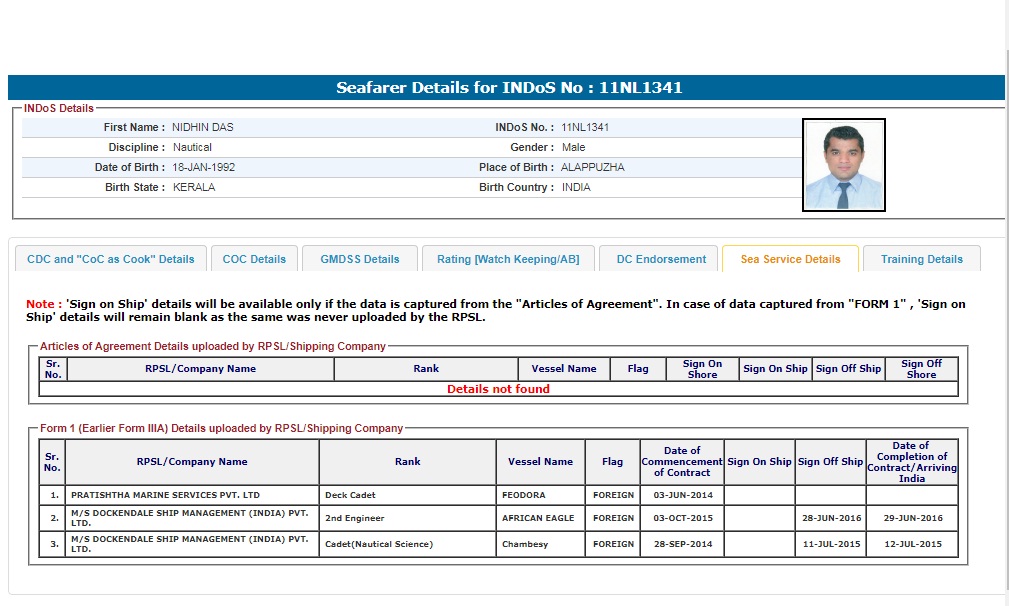Click the Sea Service Details tab
Image resolution: width=1009 pixels, height=606 pixels.
[x=790, y=259]
